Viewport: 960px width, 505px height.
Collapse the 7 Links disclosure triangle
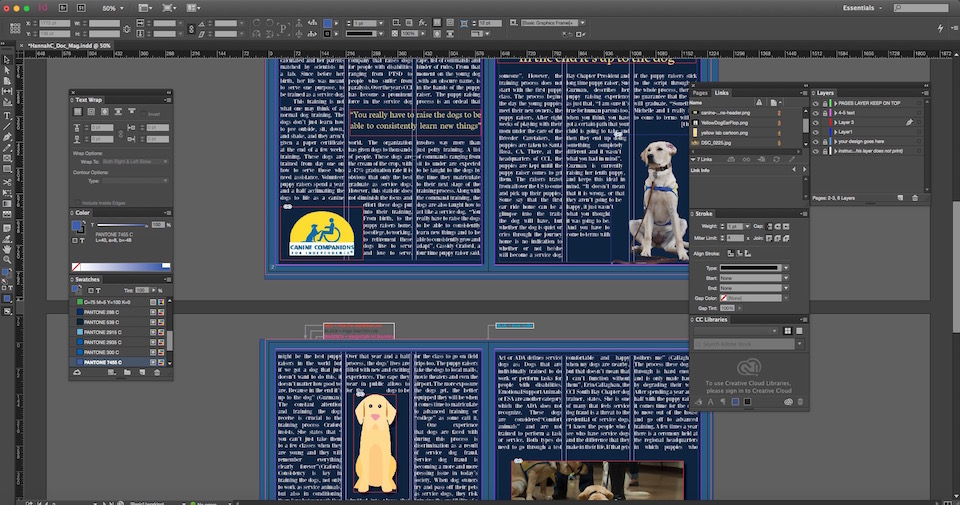[x=693, y=159]
